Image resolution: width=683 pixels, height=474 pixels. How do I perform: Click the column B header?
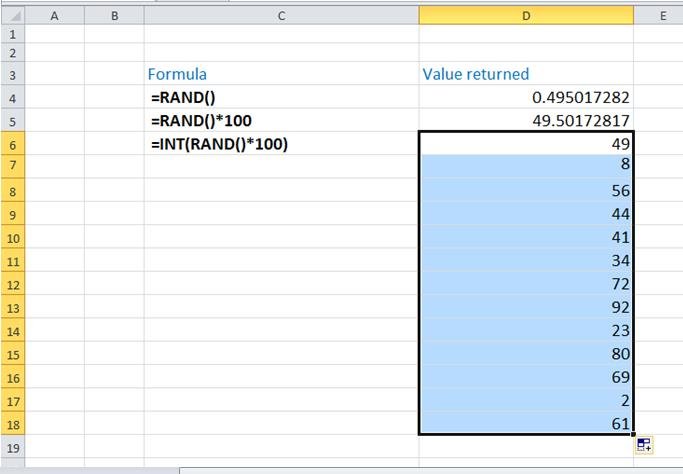pyautogui.click(x=114, y=15)
